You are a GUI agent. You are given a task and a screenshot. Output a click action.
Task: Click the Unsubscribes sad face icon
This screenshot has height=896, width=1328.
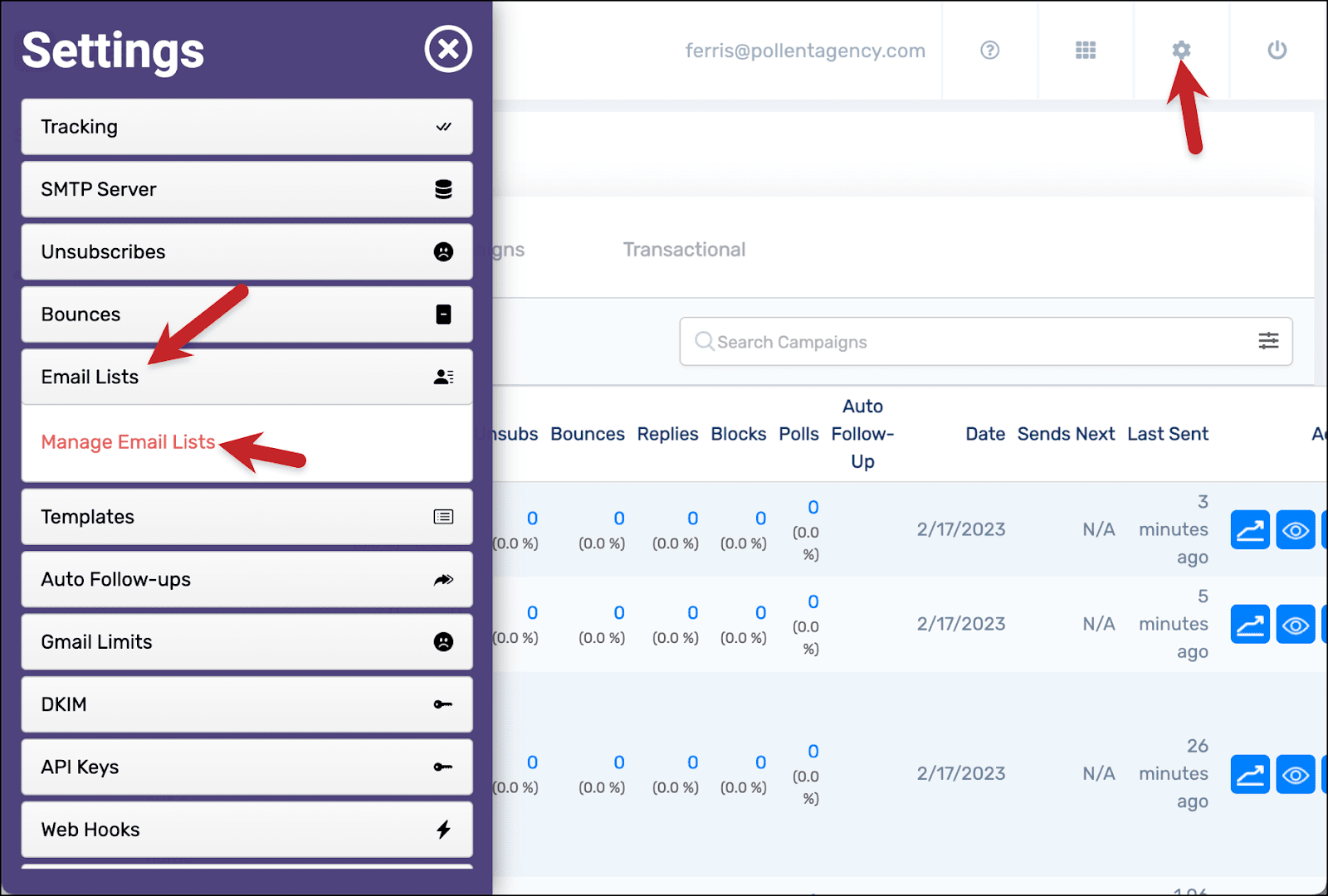443,251
